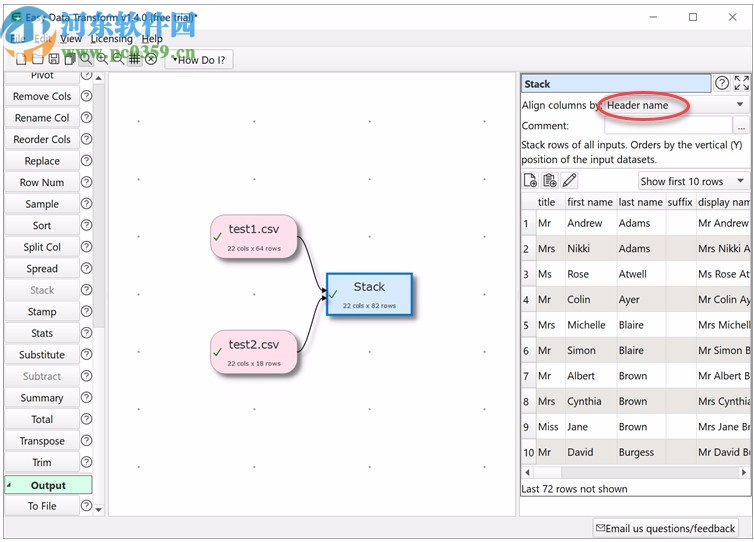The image size is (754, 542).
Task: Open the File menu
Action: click(18, 38)
